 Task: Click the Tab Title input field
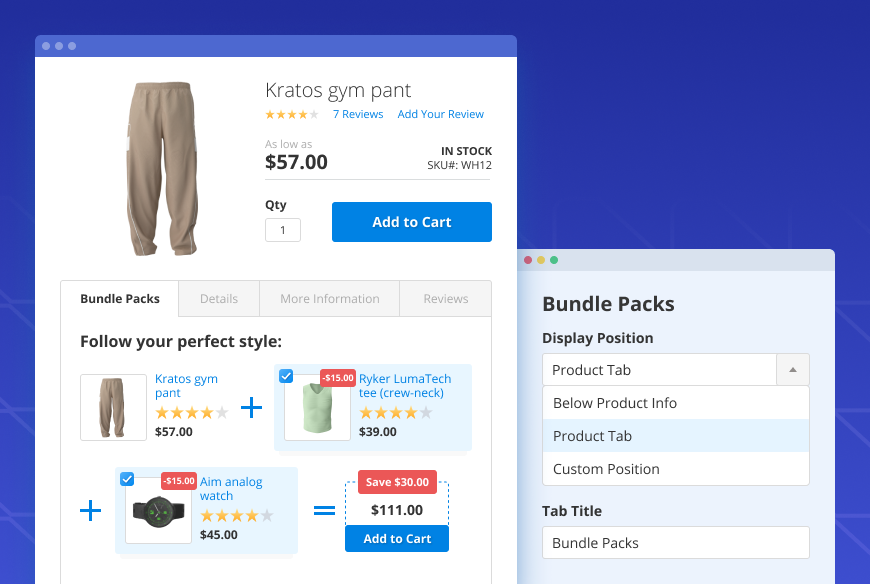pyautogui.click(x=675, y=543)
